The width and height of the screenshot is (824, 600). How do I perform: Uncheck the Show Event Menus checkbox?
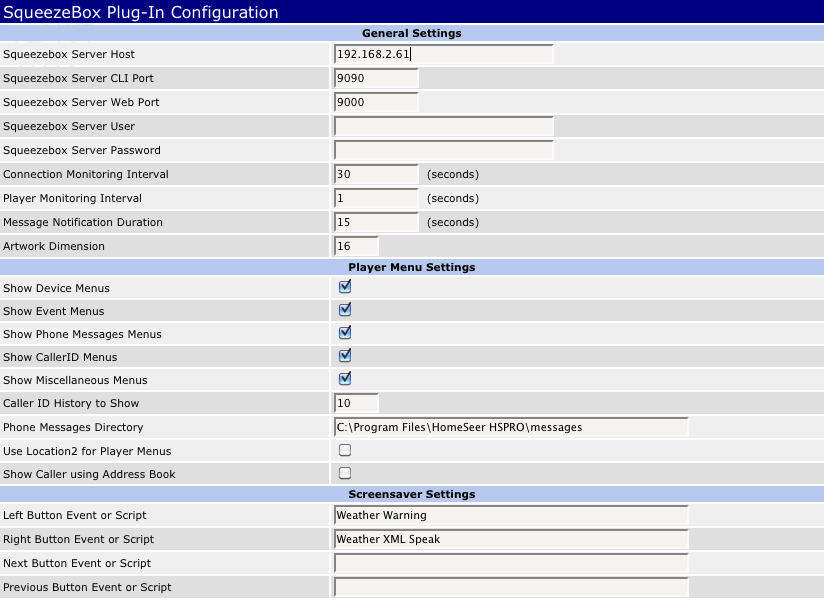point(345,310)
